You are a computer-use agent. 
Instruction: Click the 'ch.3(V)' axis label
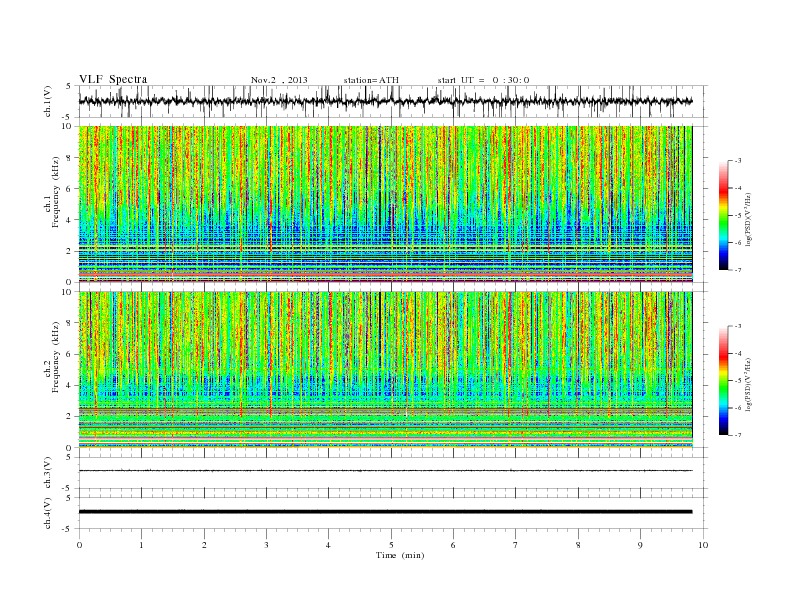click(48, 473)
